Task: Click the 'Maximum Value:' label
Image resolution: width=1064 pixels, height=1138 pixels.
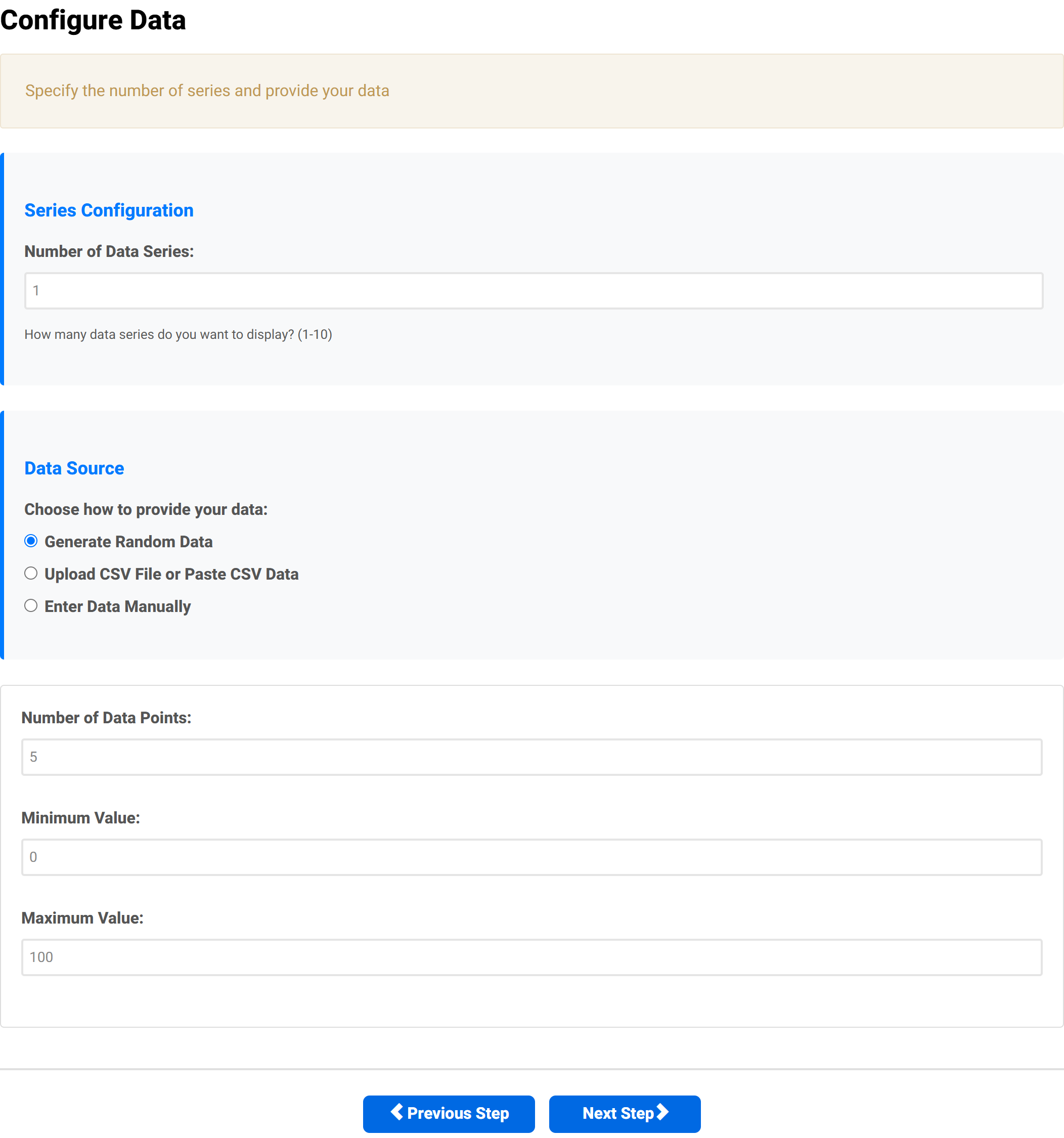Action: [x=82, y=918]
